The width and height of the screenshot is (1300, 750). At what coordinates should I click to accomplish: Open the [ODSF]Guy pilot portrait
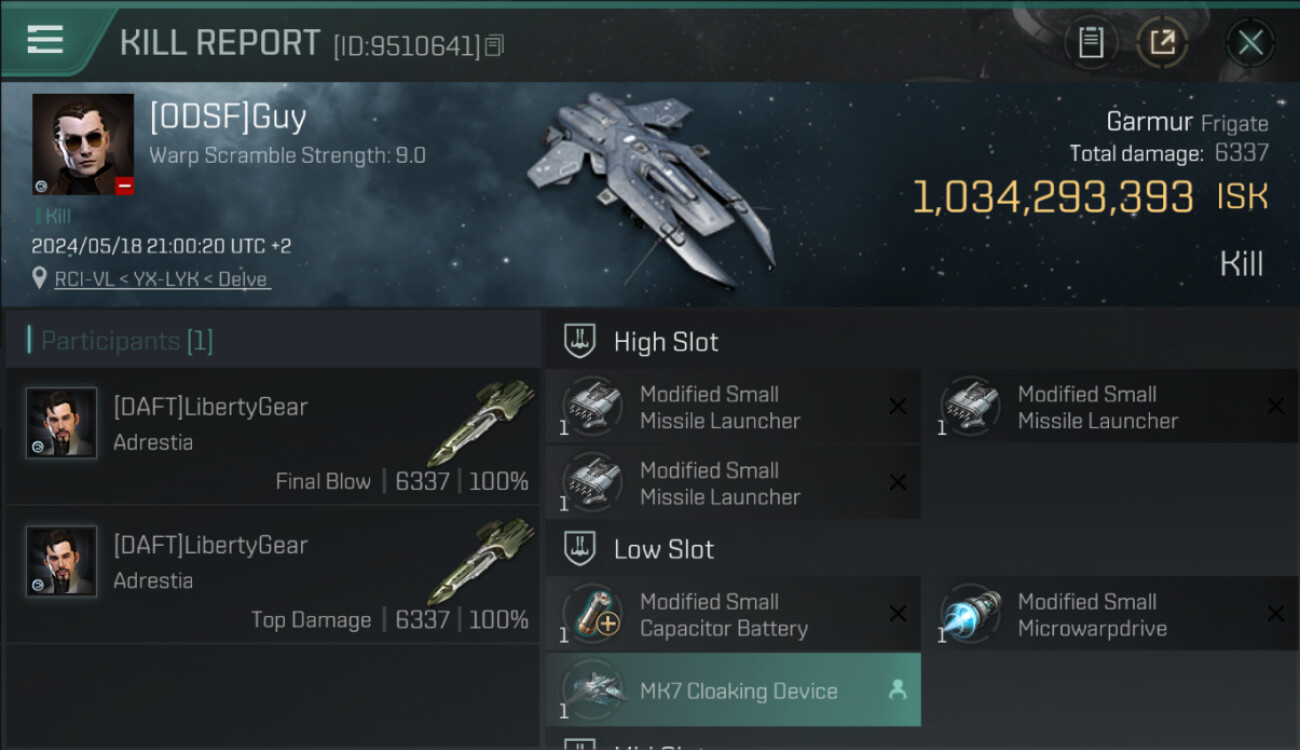click(x=83, y=145)
